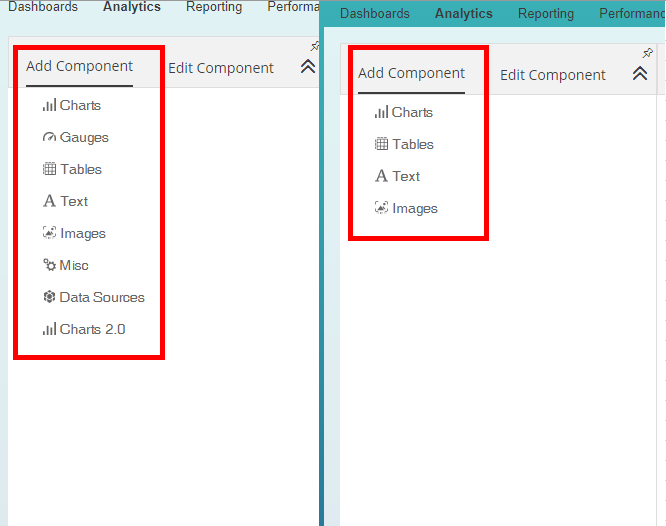Select Charts 2.0 label in left panel
Image resolution: width=666 pixels, height=526 pixels.
(92, 329)
